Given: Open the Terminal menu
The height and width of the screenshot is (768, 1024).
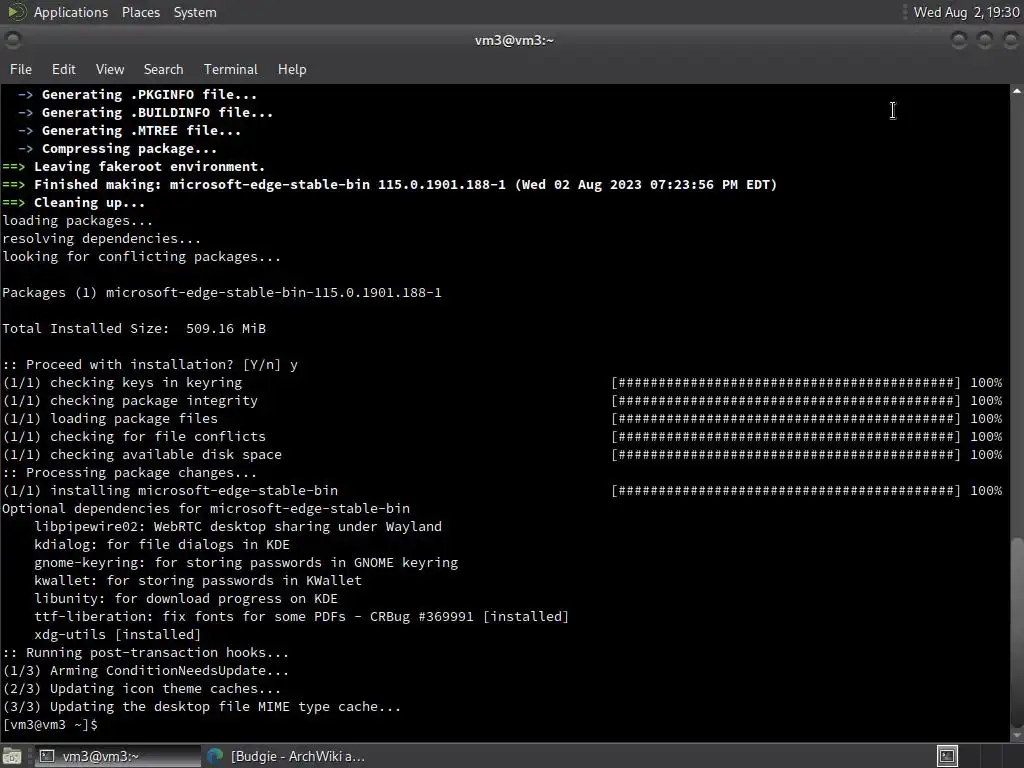Looking at the screenshot, I should pyautogui.click(x=231, y=69).
